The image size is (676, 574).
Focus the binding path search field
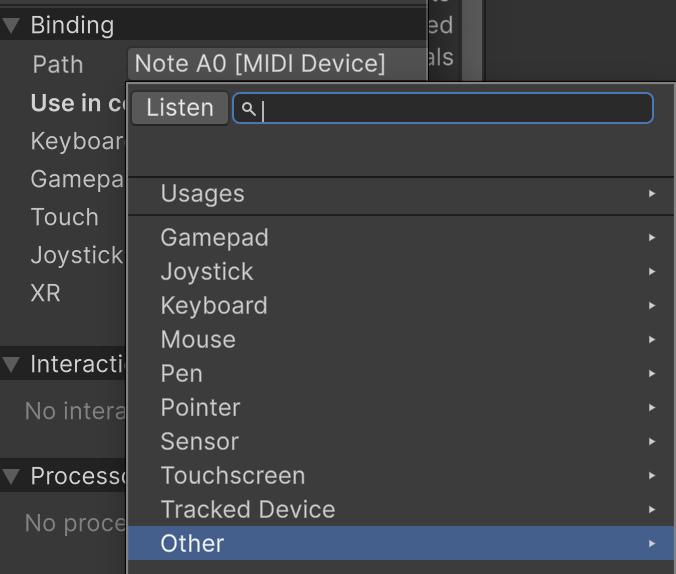(x=450, y=108)
